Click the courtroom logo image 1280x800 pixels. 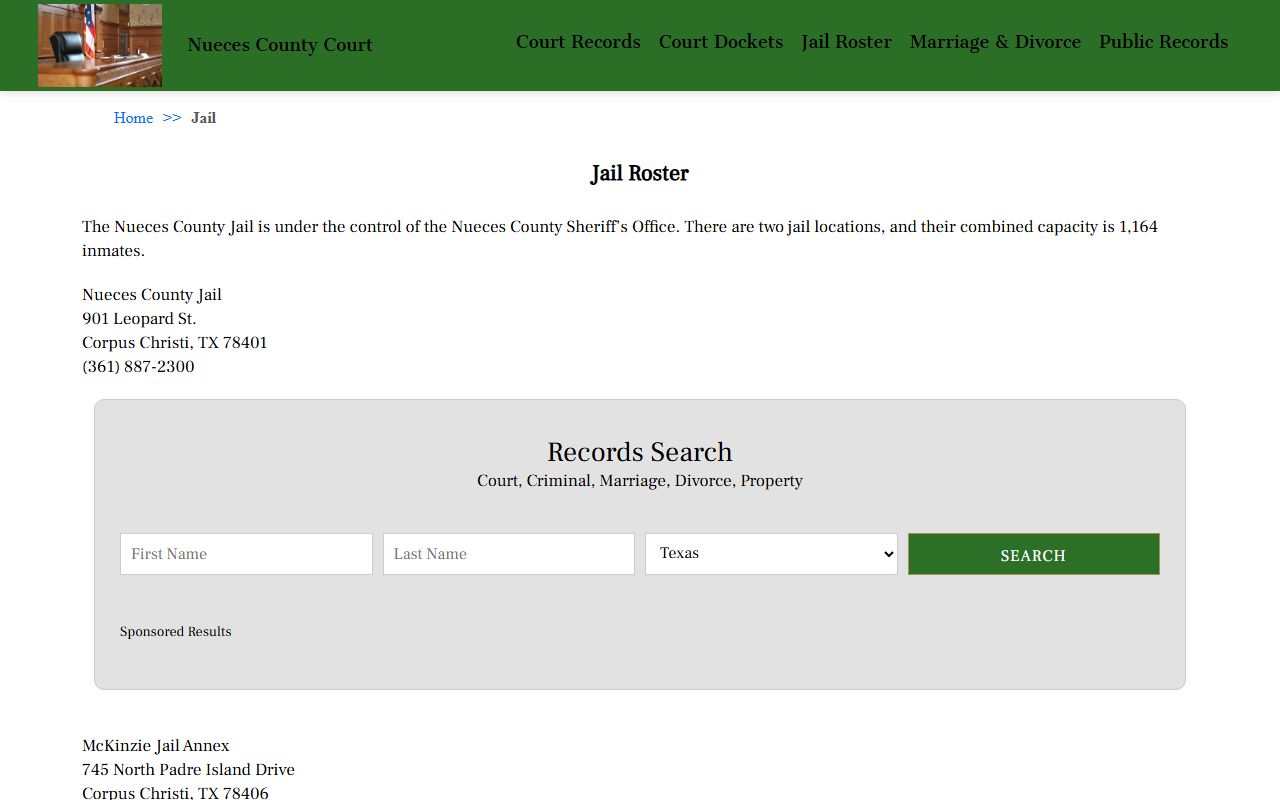click(100, 45)
